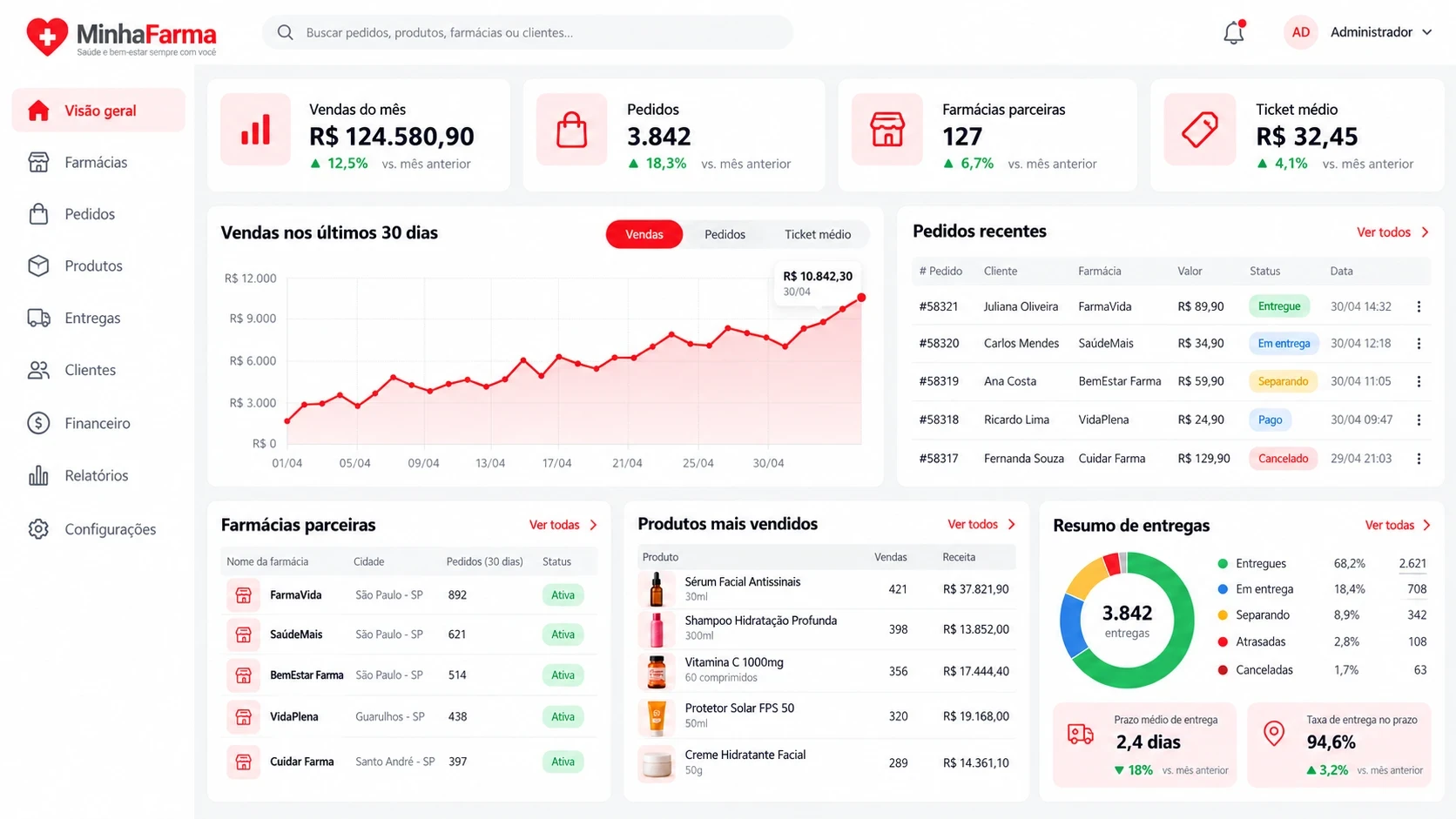Click the green Entregues legend dot
This screenshot has height=819, width=1456.
pyautogui.click(x=1223, y=564)
